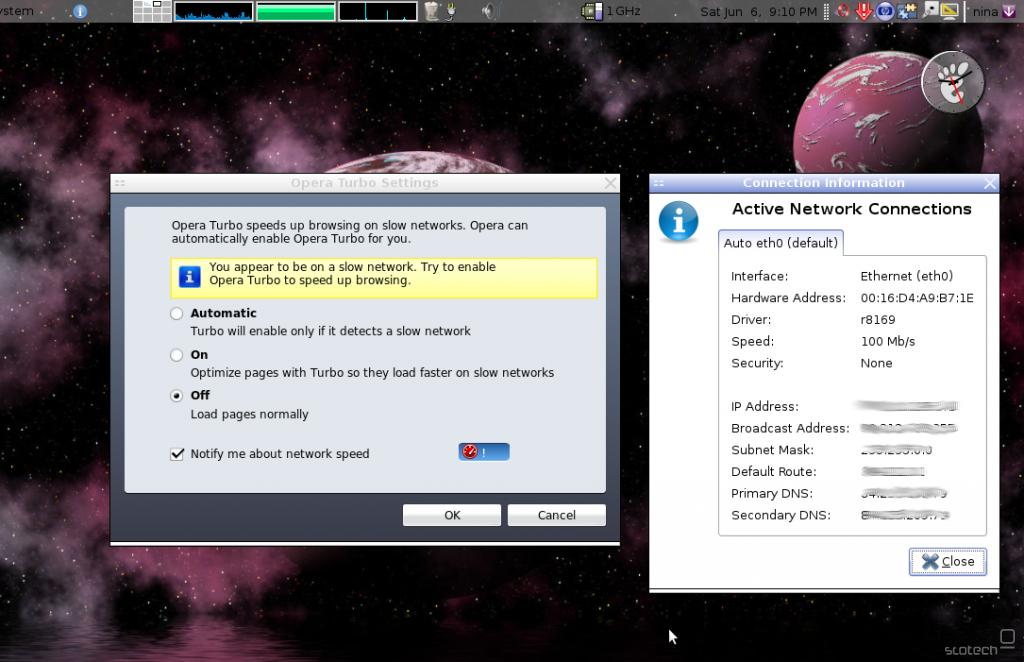
Task: Click the network connection tray icon
Action: coord(907,11)
